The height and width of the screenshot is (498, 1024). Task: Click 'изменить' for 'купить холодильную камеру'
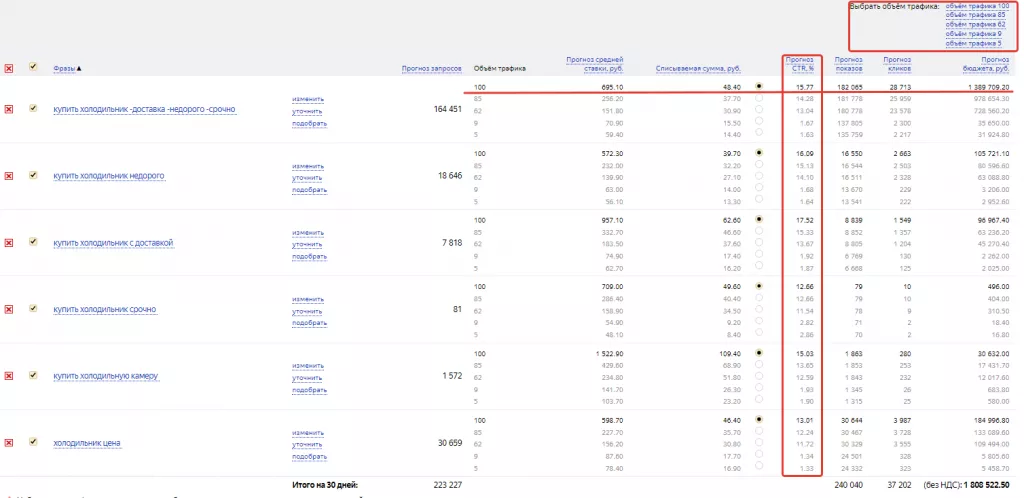[308, 366]
